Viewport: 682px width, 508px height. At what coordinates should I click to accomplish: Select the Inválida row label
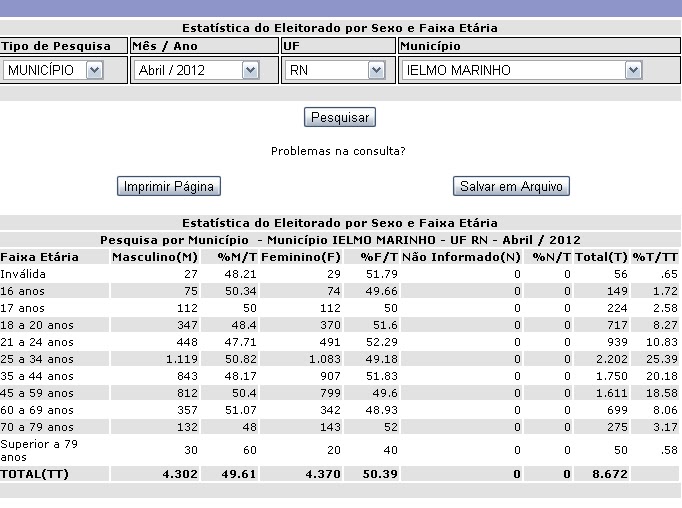[23, 274]
